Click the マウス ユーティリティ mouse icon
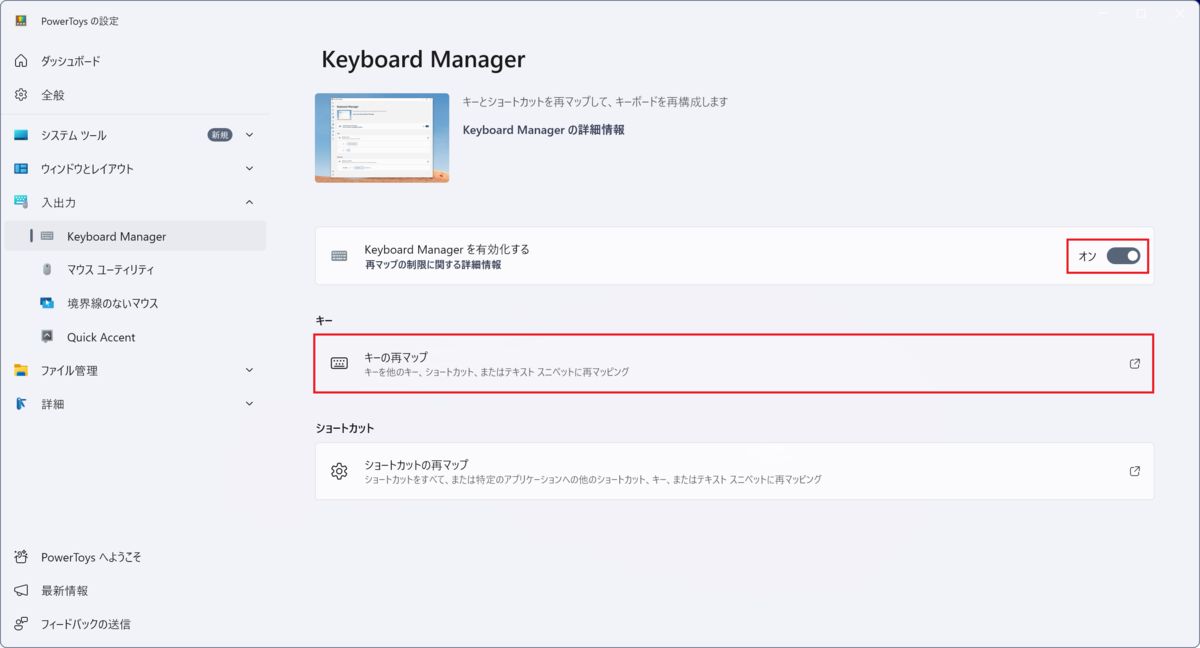 [47, 270]
